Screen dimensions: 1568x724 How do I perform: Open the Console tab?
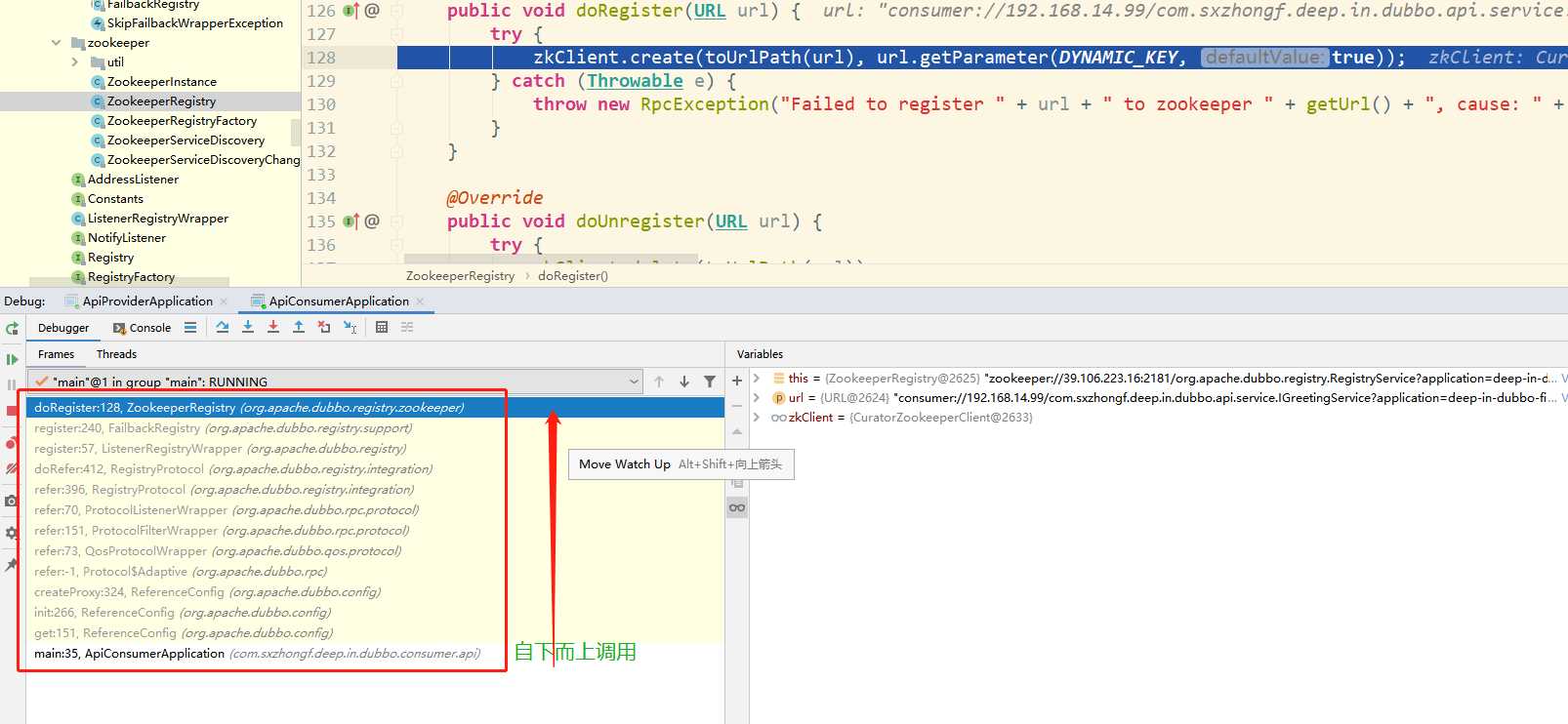[142, 328]
